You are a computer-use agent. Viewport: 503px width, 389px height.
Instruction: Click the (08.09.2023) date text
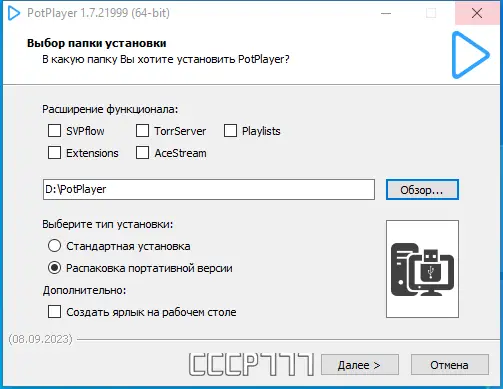tap(40, 339)
